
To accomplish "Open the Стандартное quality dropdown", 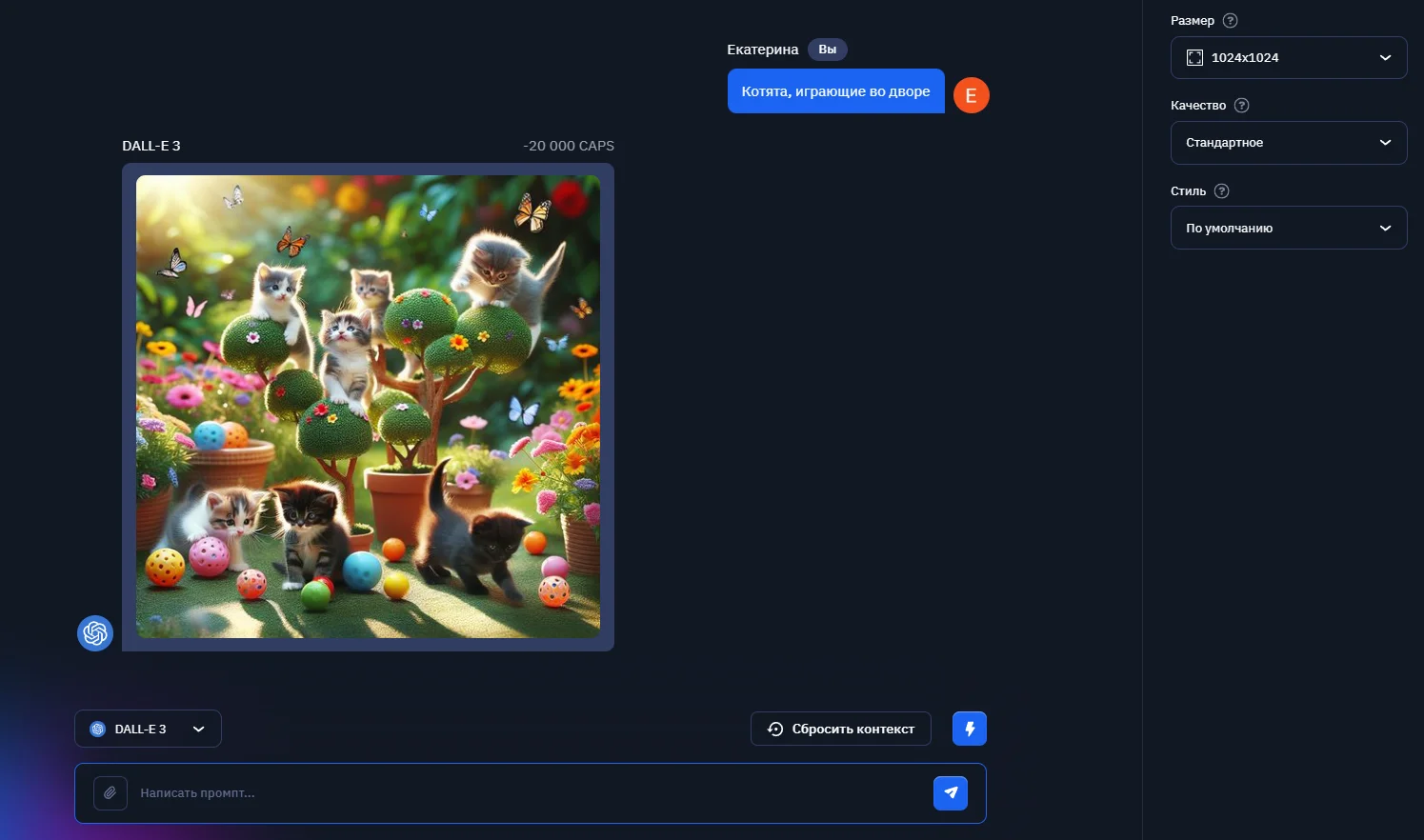I will coord(1289,143).
